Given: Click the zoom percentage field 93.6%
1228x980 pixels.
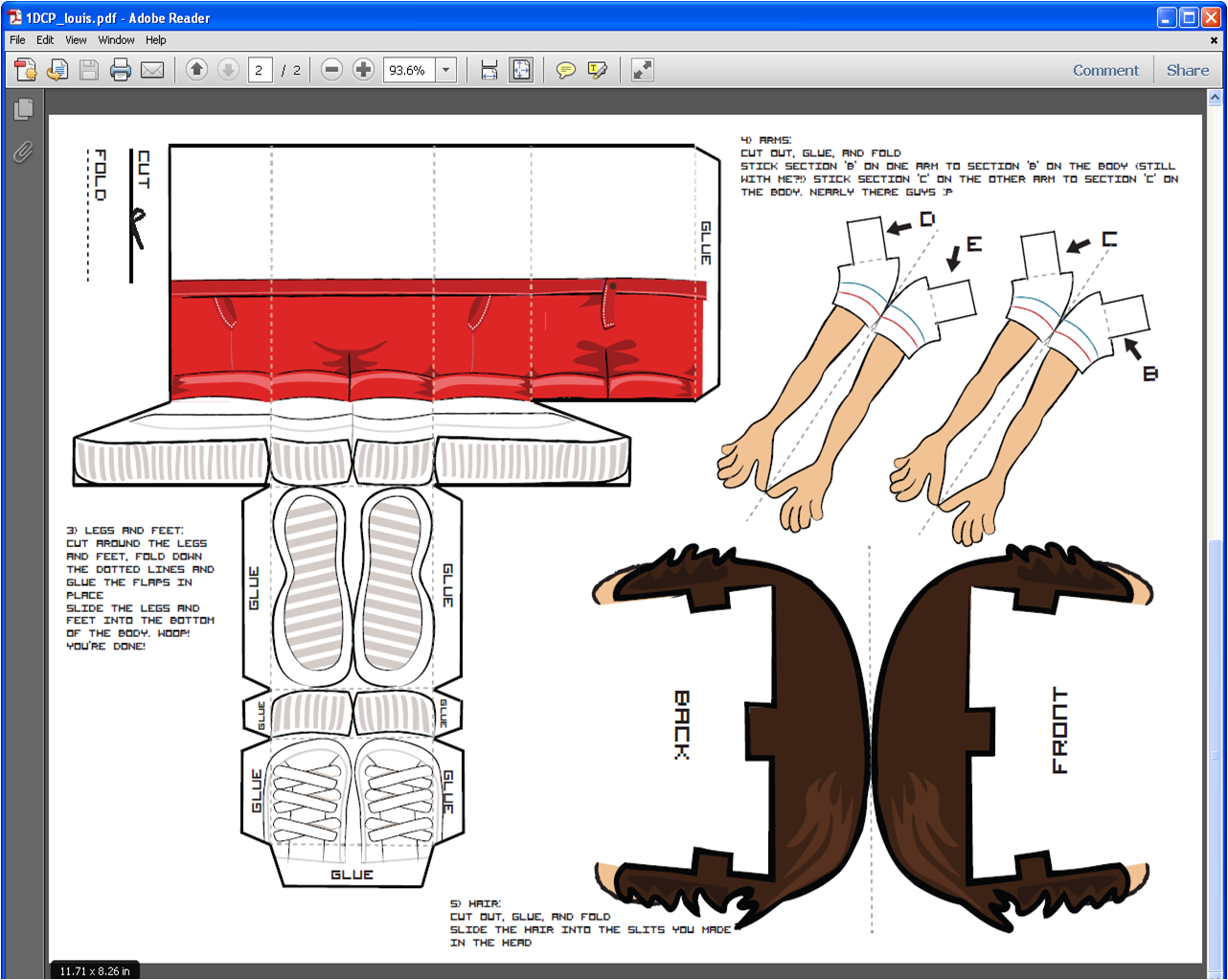Looking at the screenshot, I should (x=410, y=70).
